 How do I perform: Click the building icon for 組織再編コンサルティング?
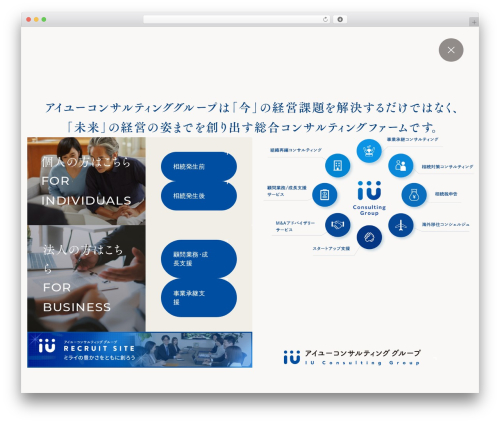pyautogui.click(x=338, y=165)
